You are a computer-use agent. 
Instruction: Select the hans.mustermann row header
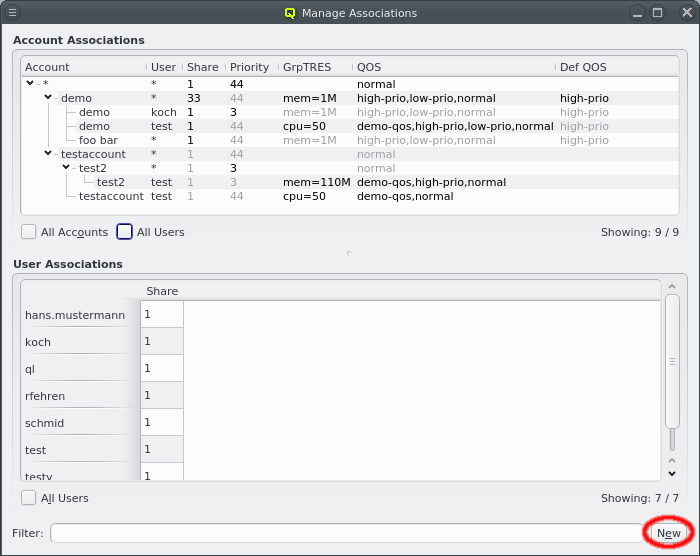[81, 315]
